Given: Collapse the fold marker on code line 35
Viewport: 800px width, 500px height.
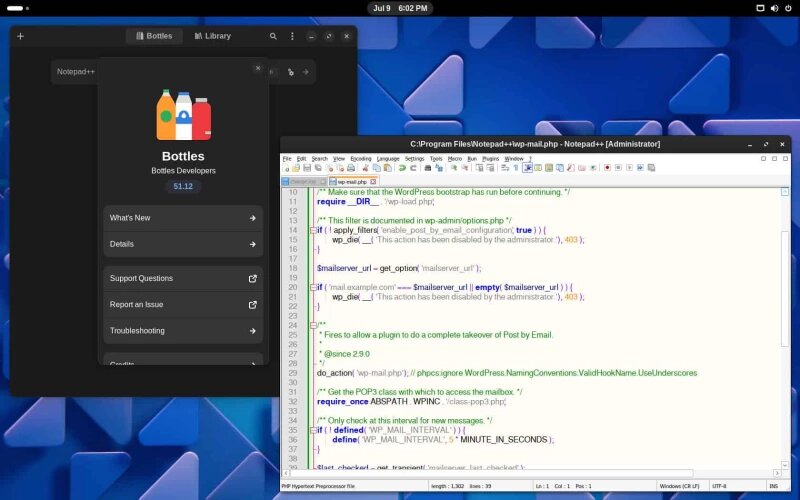Looking at the screenshot, I should click(313, 430).
